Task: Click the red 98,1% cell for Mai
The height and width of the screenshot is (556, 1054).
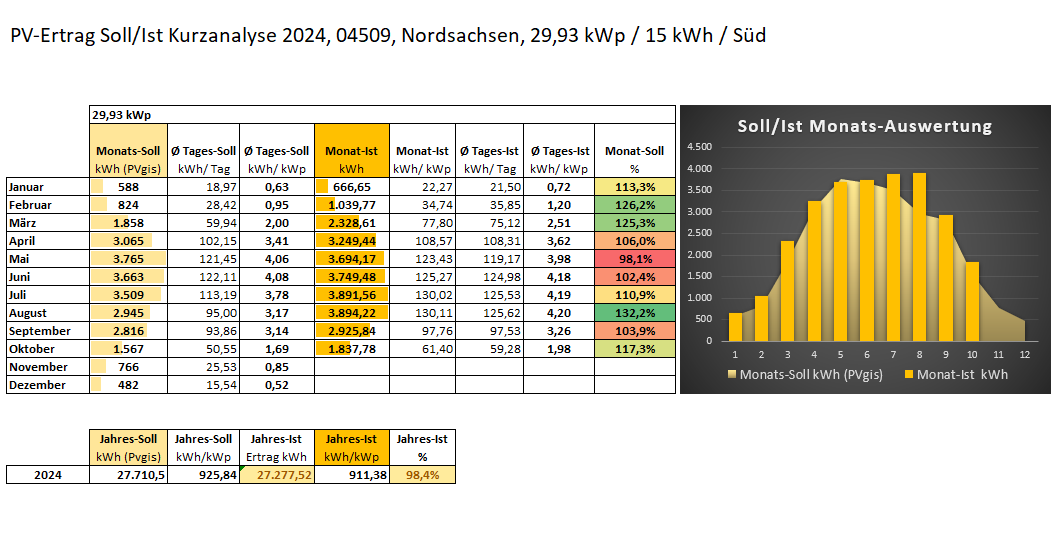Action: (635, 259)
